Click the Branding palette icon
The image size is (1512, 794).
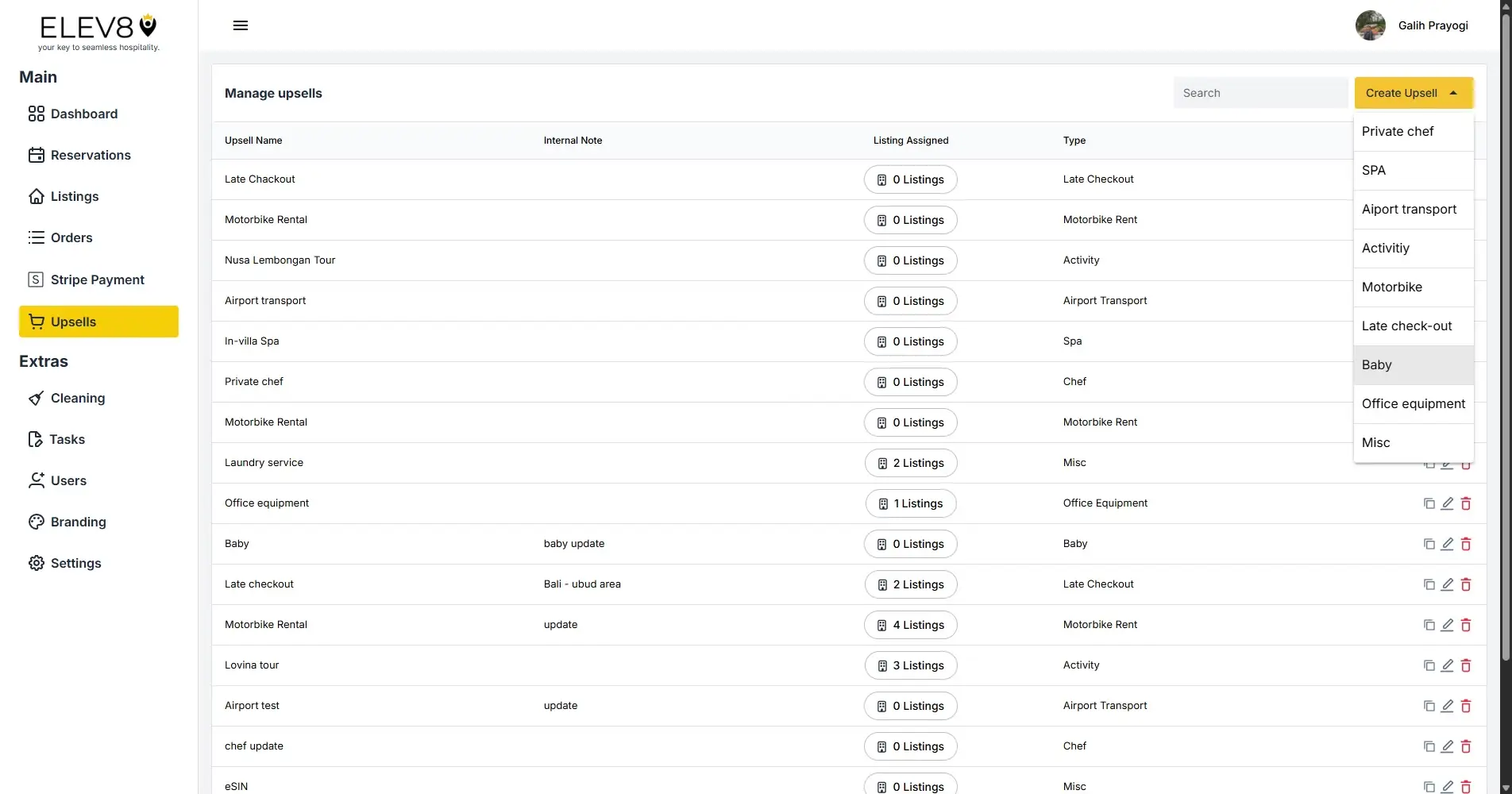pos(36,522)
